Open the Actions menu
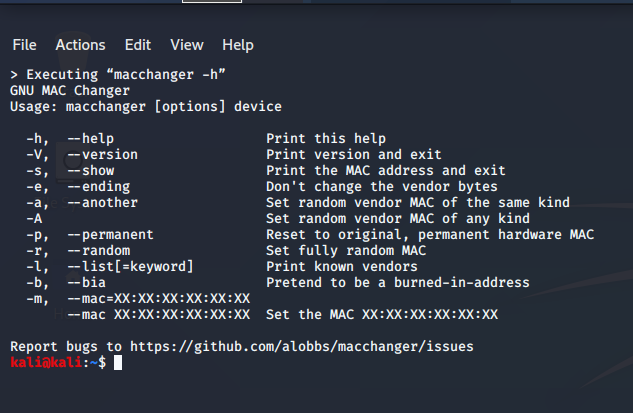 (x=80, y=45)
